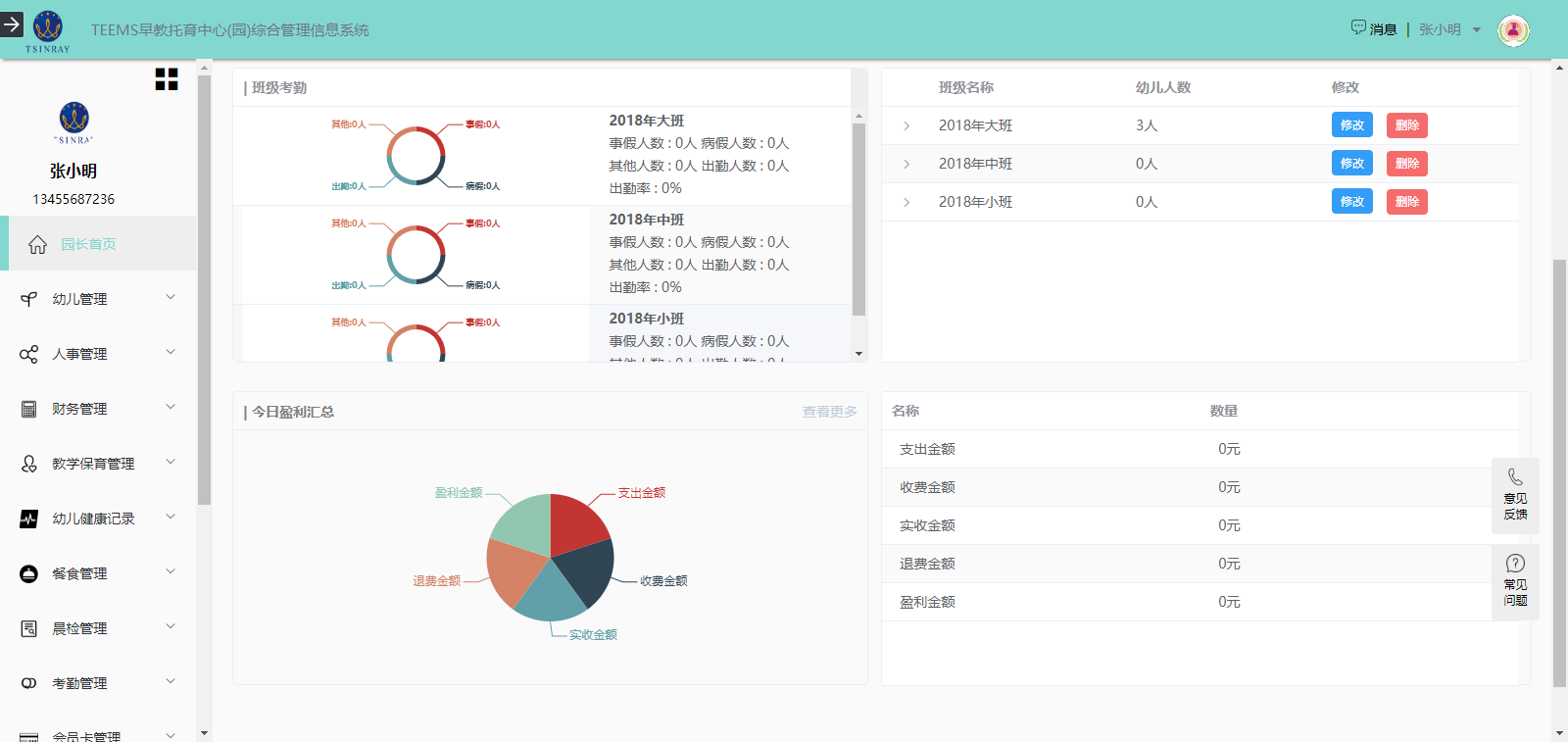This screenshot has width=1568, height=742.
Task: Expand the 2018年中班 table row
Action: click(906, 164)
